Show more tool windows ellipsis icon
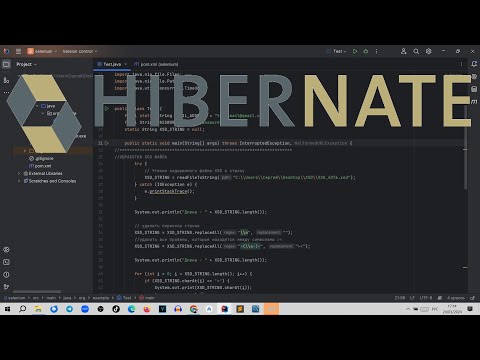480x360 pixels. click(x=6, y=92)
